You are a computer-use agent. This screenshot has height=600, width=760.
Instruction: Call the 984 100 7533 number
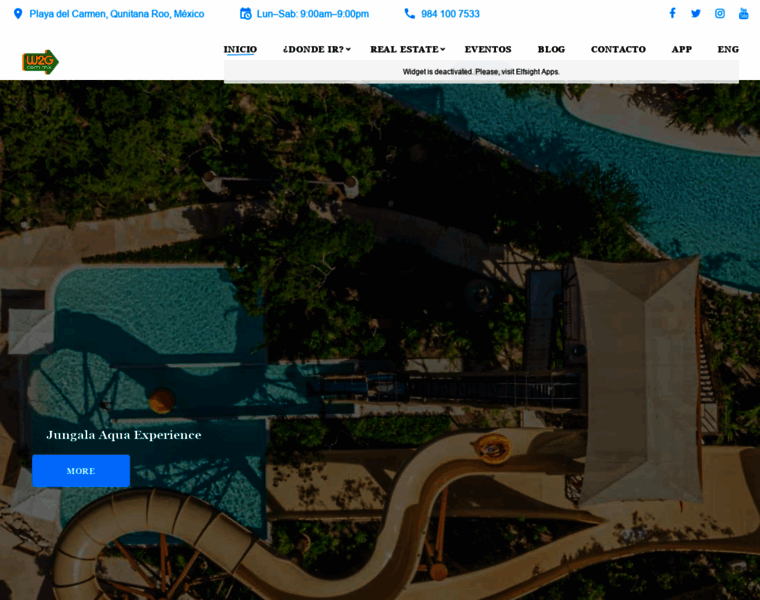tap(450, 14)
